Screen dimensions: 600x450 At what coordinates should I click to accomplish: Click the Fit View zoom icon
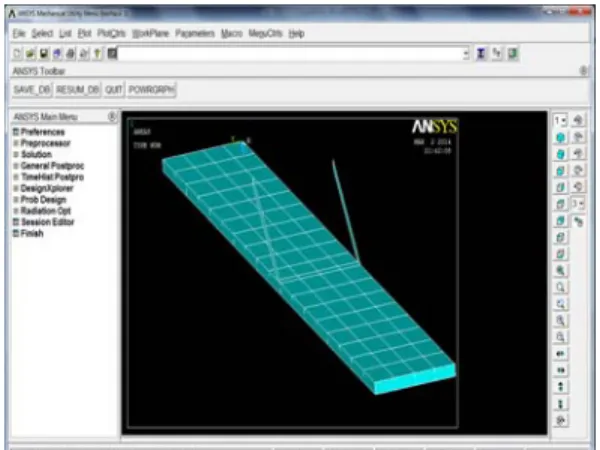click(x=560, y=271)
